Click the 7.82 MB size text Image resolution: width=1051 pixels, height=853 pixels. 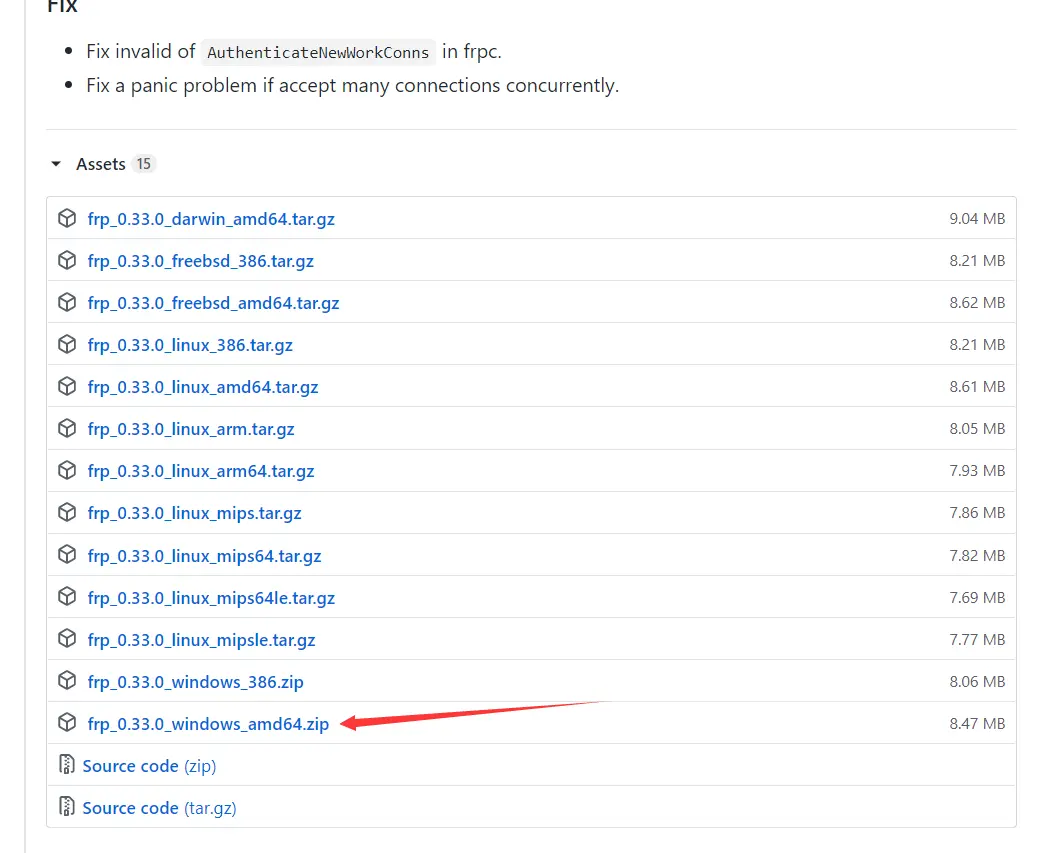[977, 555]
